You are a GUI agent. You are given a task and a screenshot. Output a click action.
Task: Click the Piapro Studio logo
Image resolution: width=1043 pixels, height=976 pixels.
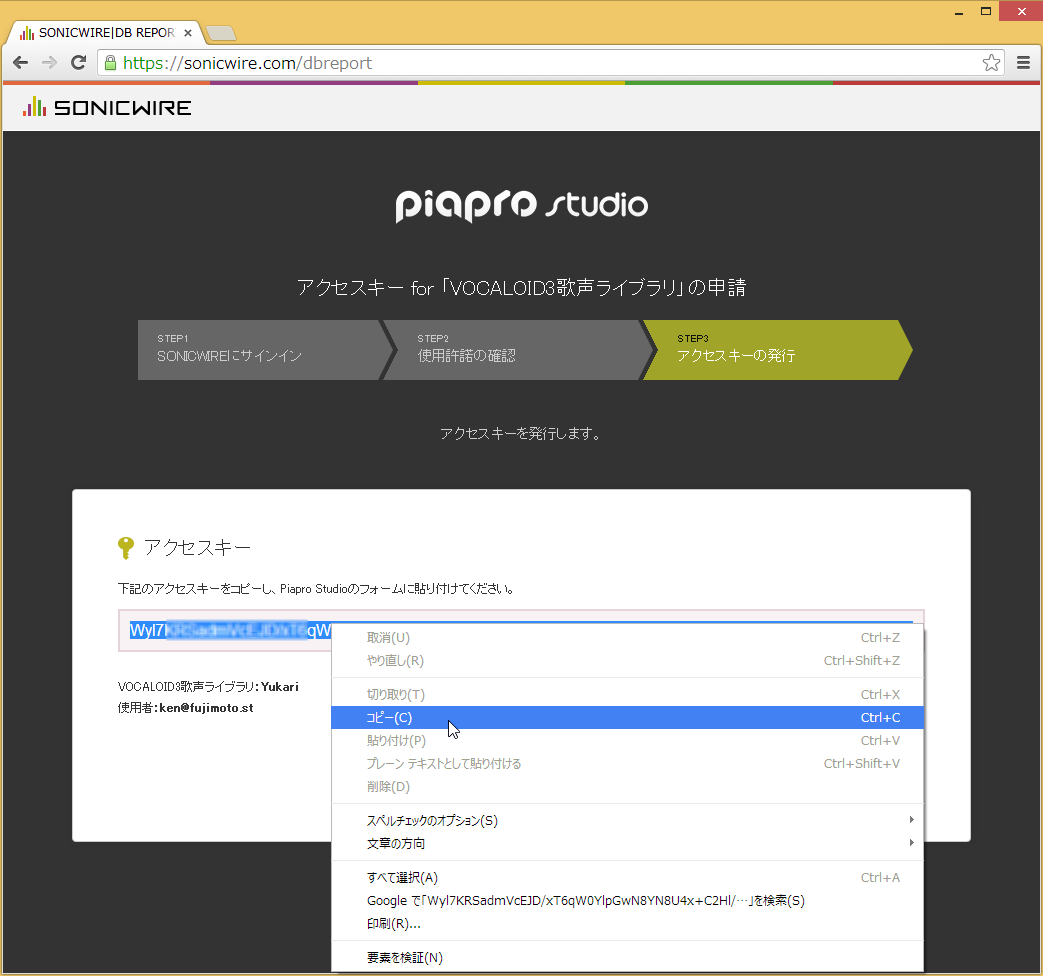click(522, 206)
